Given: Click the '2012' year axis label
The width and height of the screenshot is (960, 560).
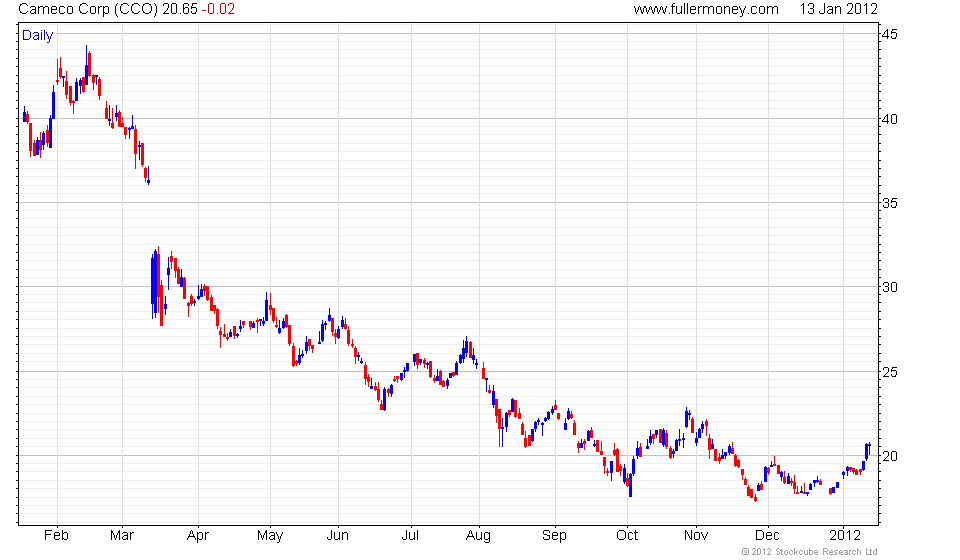Looking at the screenshot, I should (845, 536).
